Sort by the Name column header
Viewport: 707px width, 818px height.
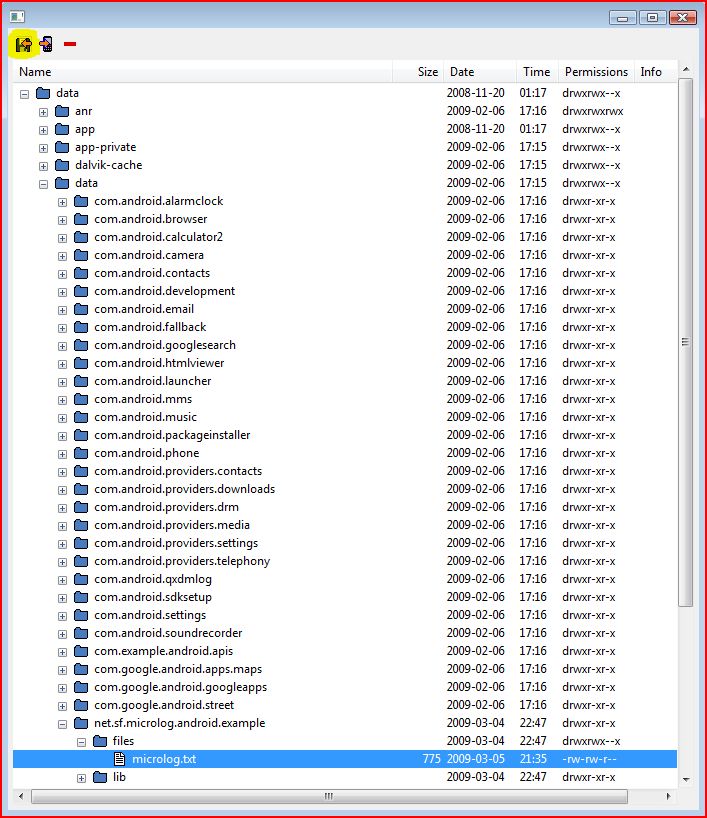tap(202, 71)
